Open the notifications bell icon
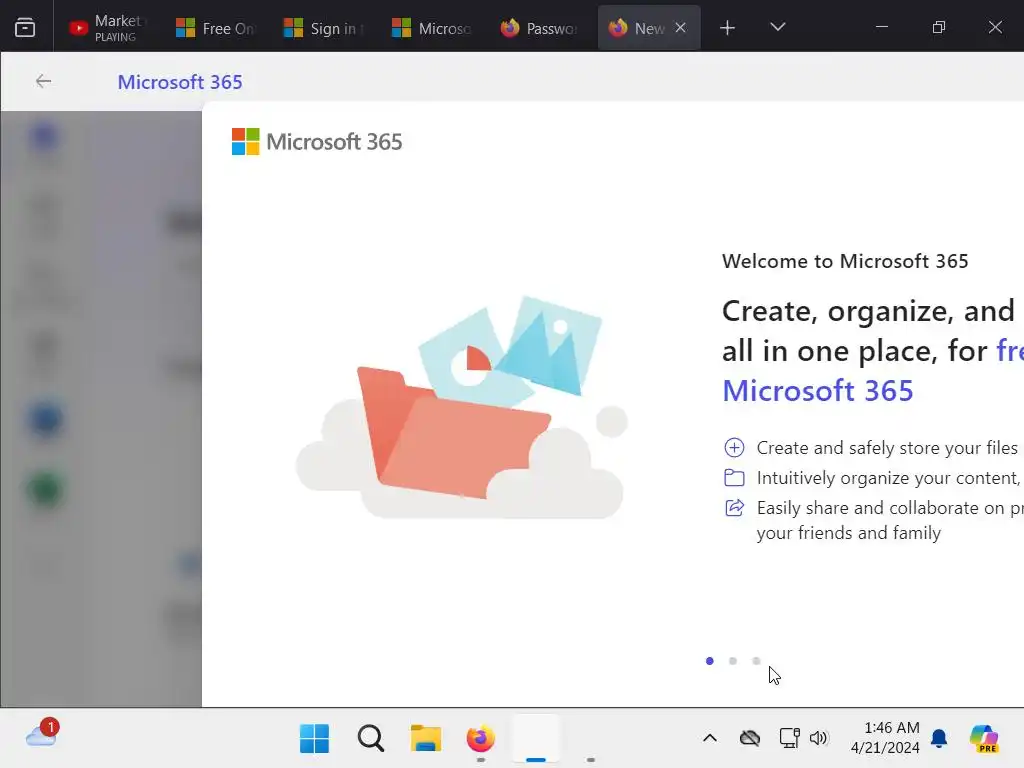This screenshot has width=1024, height=768. point(939,739)
